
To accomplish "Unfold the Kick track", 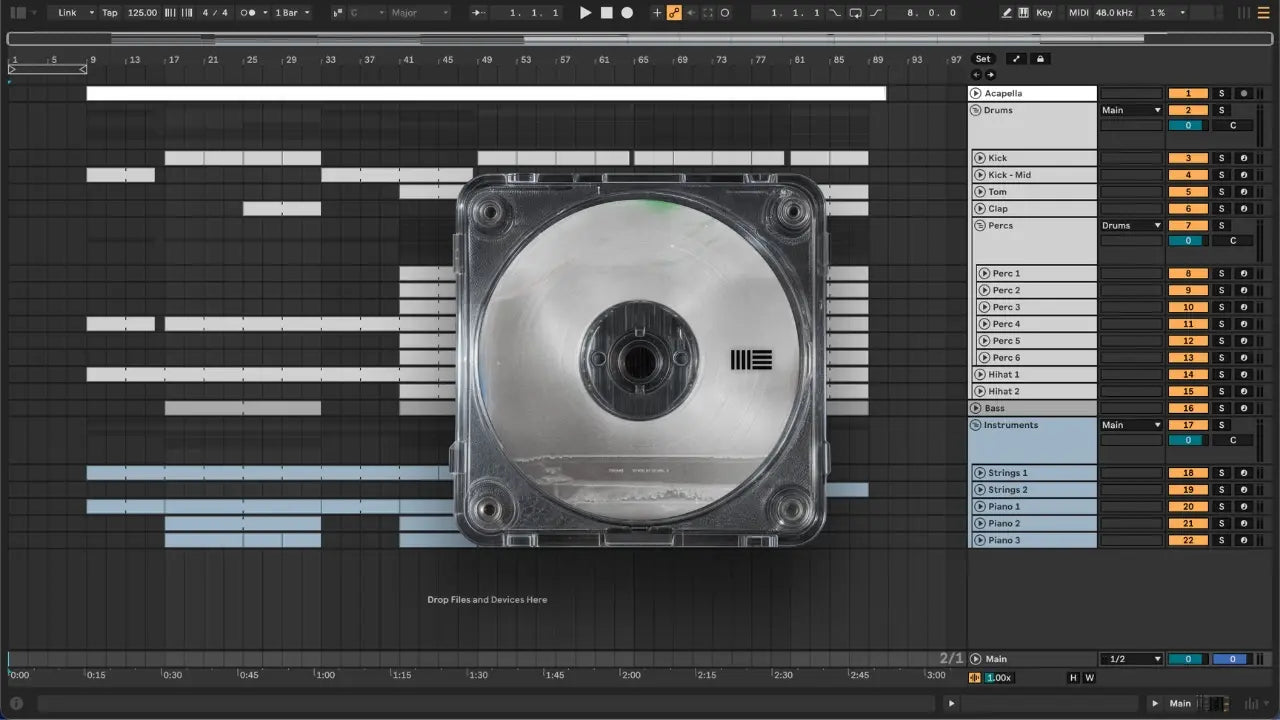I will [981, 158].
